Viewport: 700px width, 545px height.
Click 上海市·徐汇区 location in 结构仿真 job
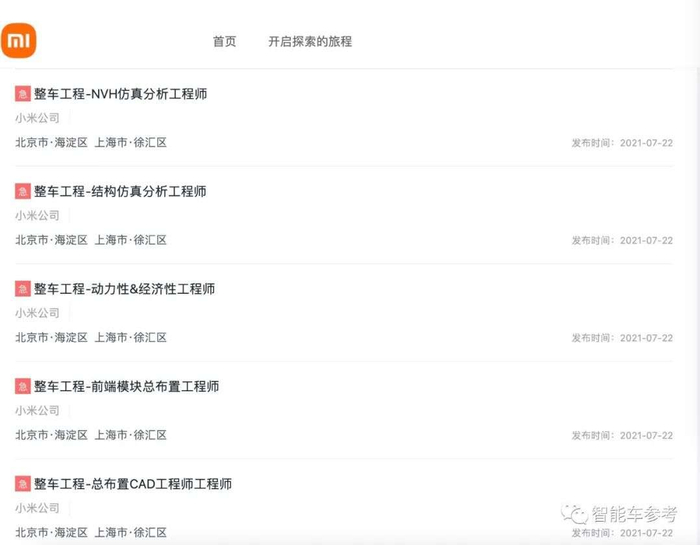click(130, 240)
